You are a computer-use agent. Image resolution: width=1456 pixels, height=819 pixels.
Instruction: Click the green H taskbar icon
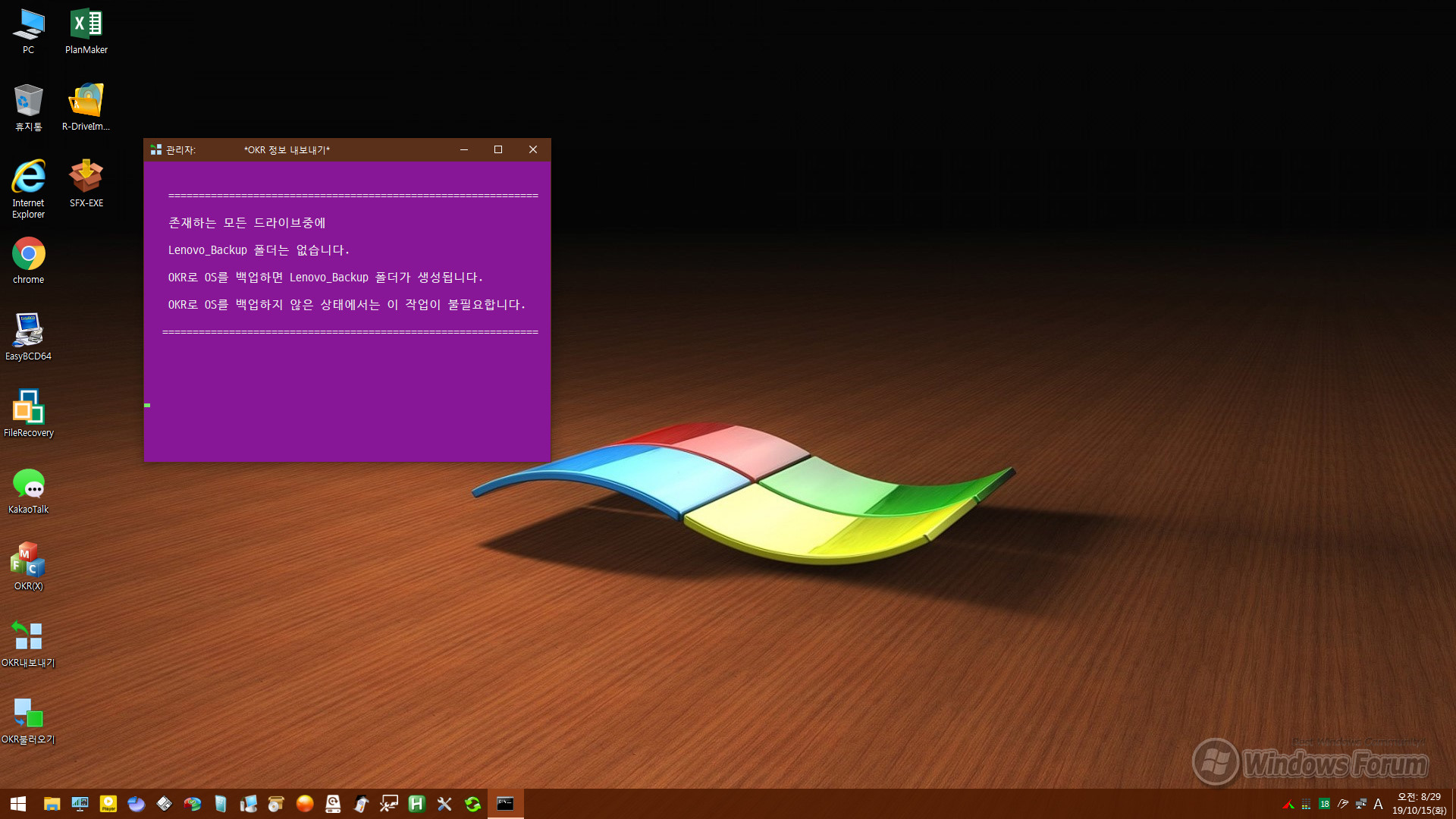point(416,804)
